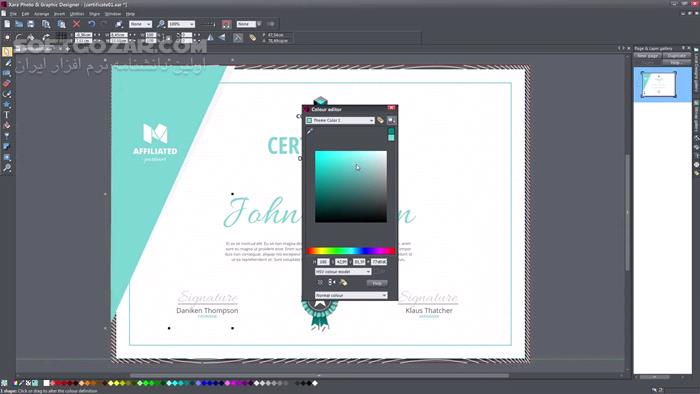The width and height of the screenshot is (700, 394).
Task: Open the Utilities menu
Action: tap(77, 14)
